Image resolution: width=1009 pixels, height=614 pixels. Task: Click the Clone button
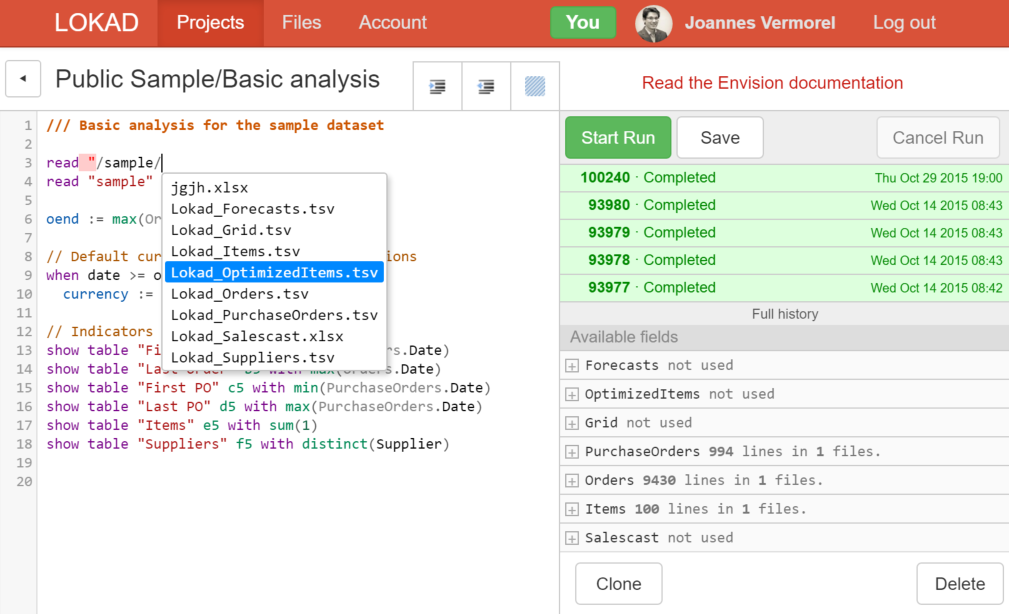[x=618, y=584]
